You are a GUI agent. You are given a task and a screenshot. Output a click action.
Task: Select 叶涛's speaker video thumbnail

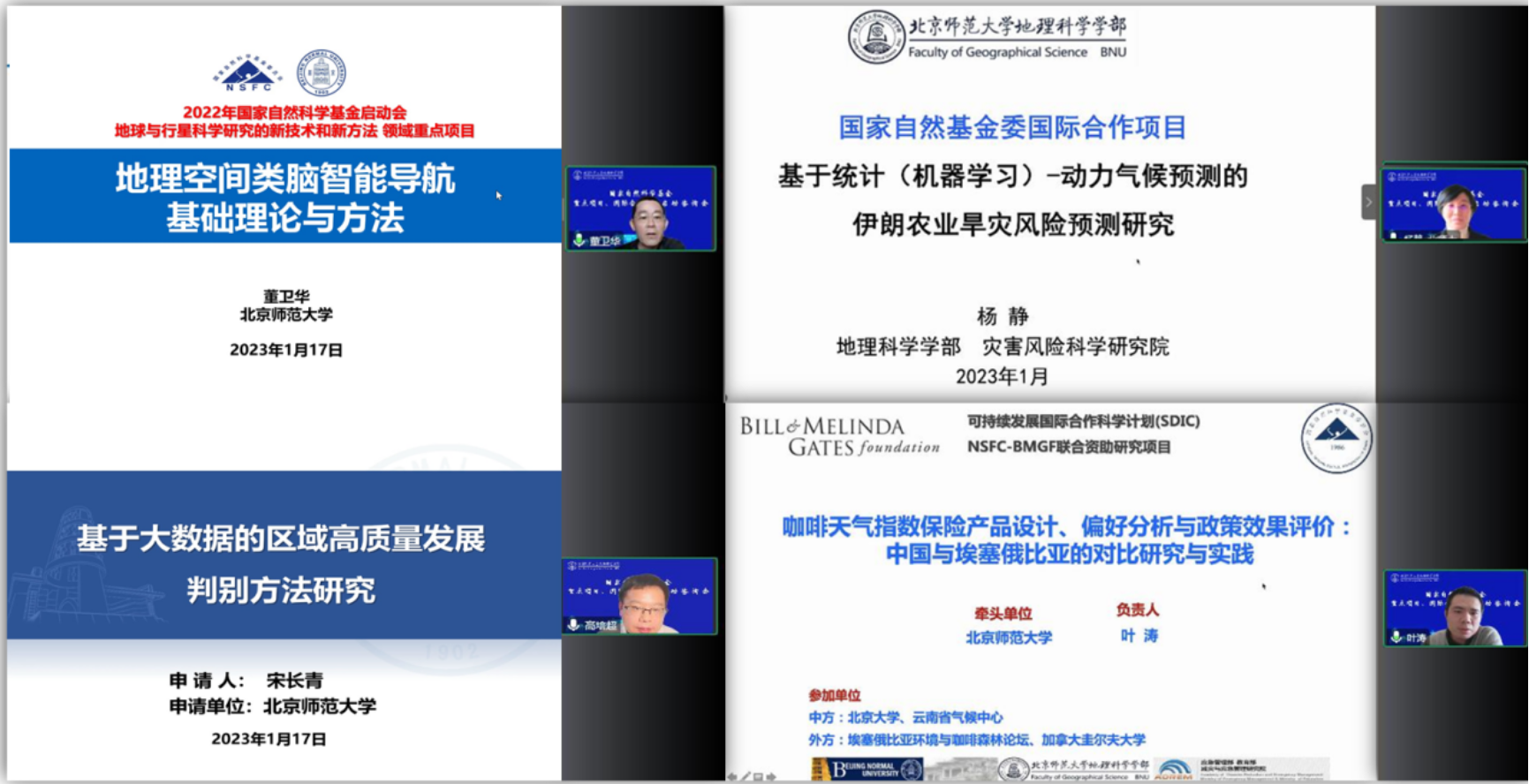click(1455, 608)
